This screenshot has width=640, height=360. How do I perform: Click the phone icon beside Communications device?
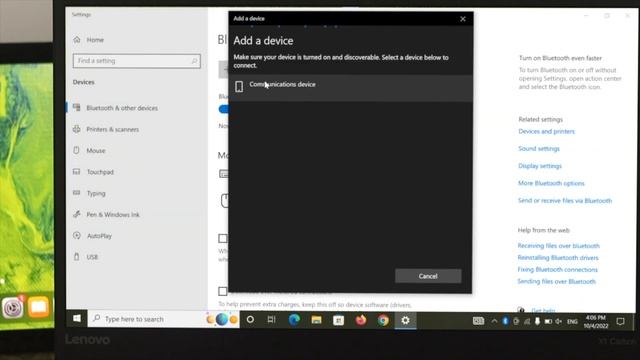click(239, 86)
